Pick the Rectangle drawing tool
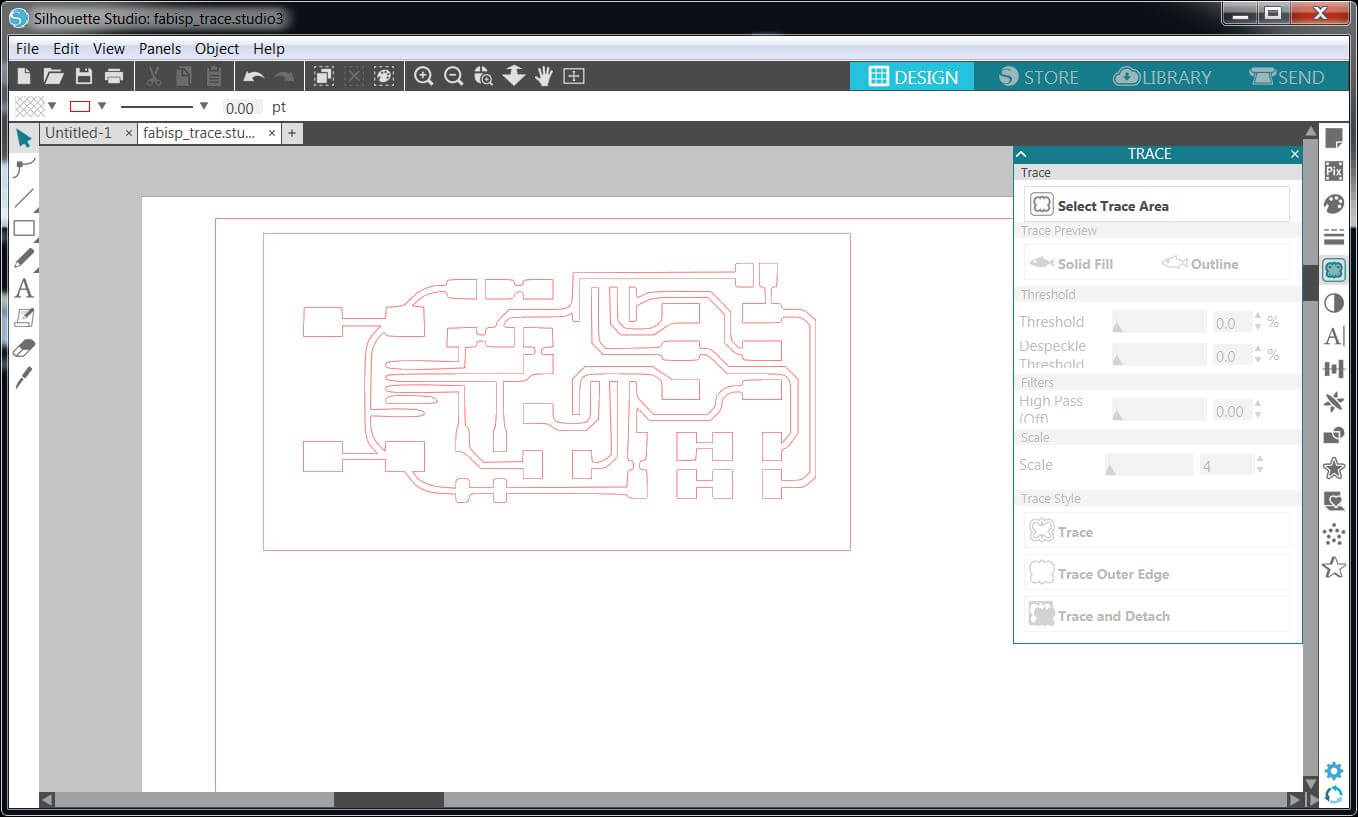Viewport: 1358px width, 817px height. [x=24, y=229]
